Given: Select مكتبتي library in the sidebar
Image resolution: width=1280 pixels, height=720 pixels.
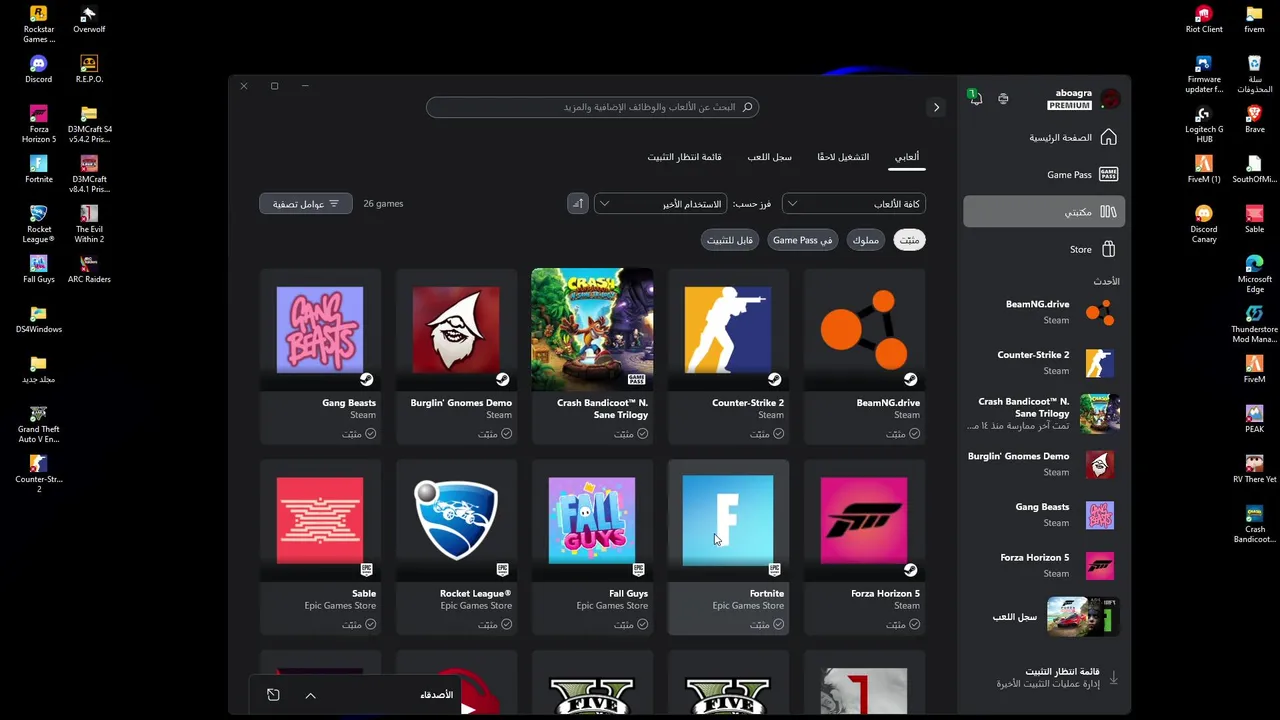Looking at the screenshot, I should tap(1043, 212).
